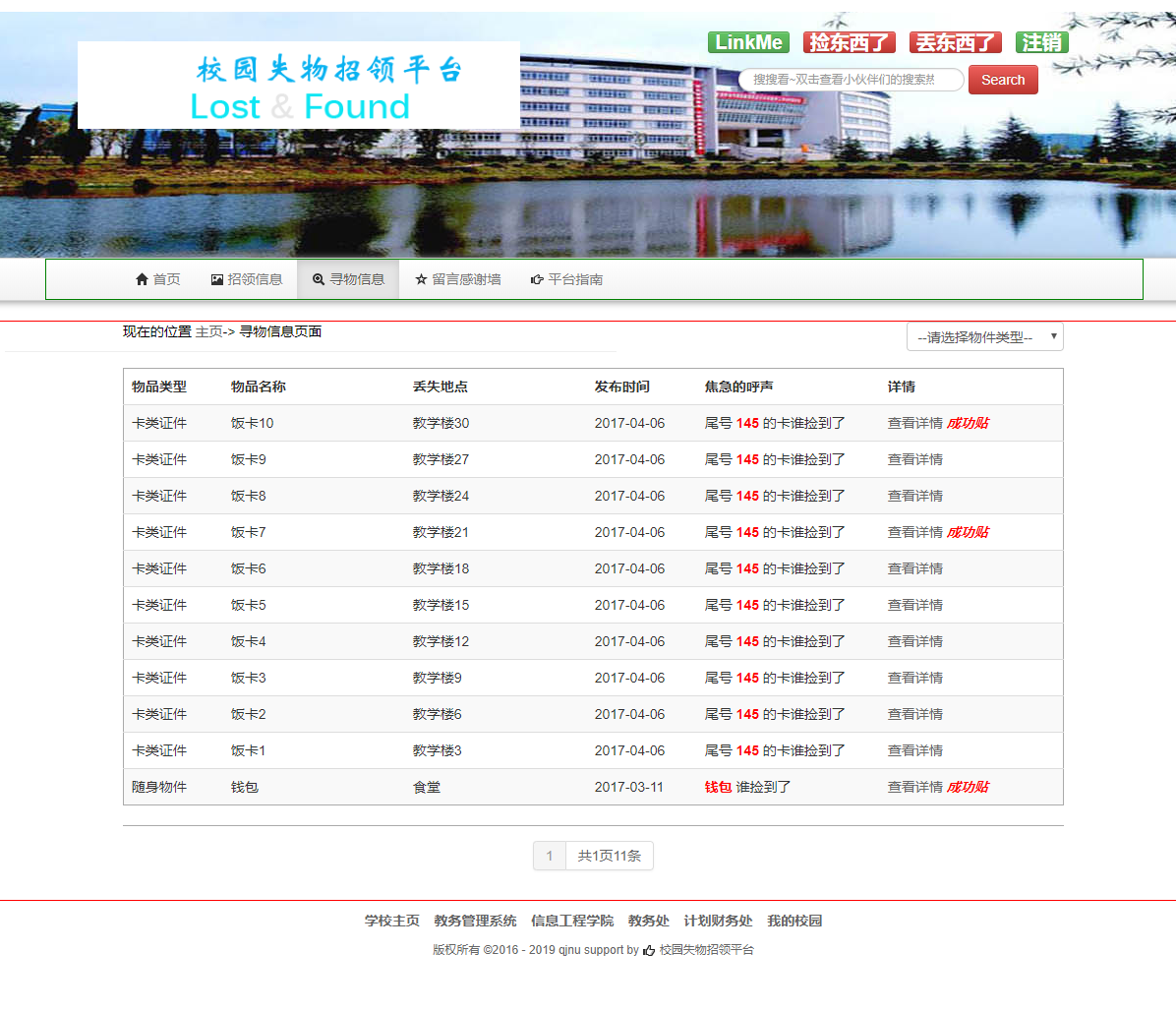
Task: Click the 丢东西了 button in the header
Action: tap(955, 42)
